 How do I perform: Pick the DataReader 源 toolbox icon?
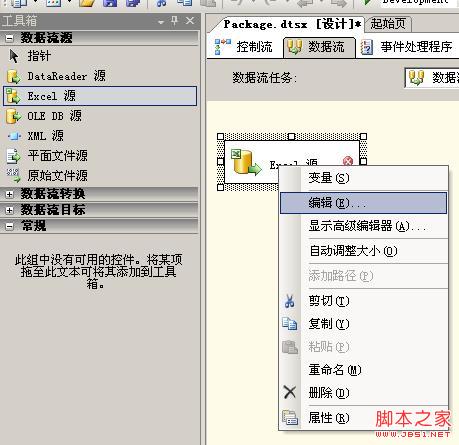tap(13, 76)
